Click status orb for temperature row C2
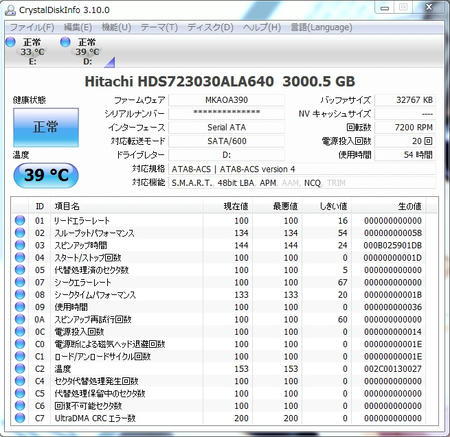450x437 pixels. tap(20, 369)
